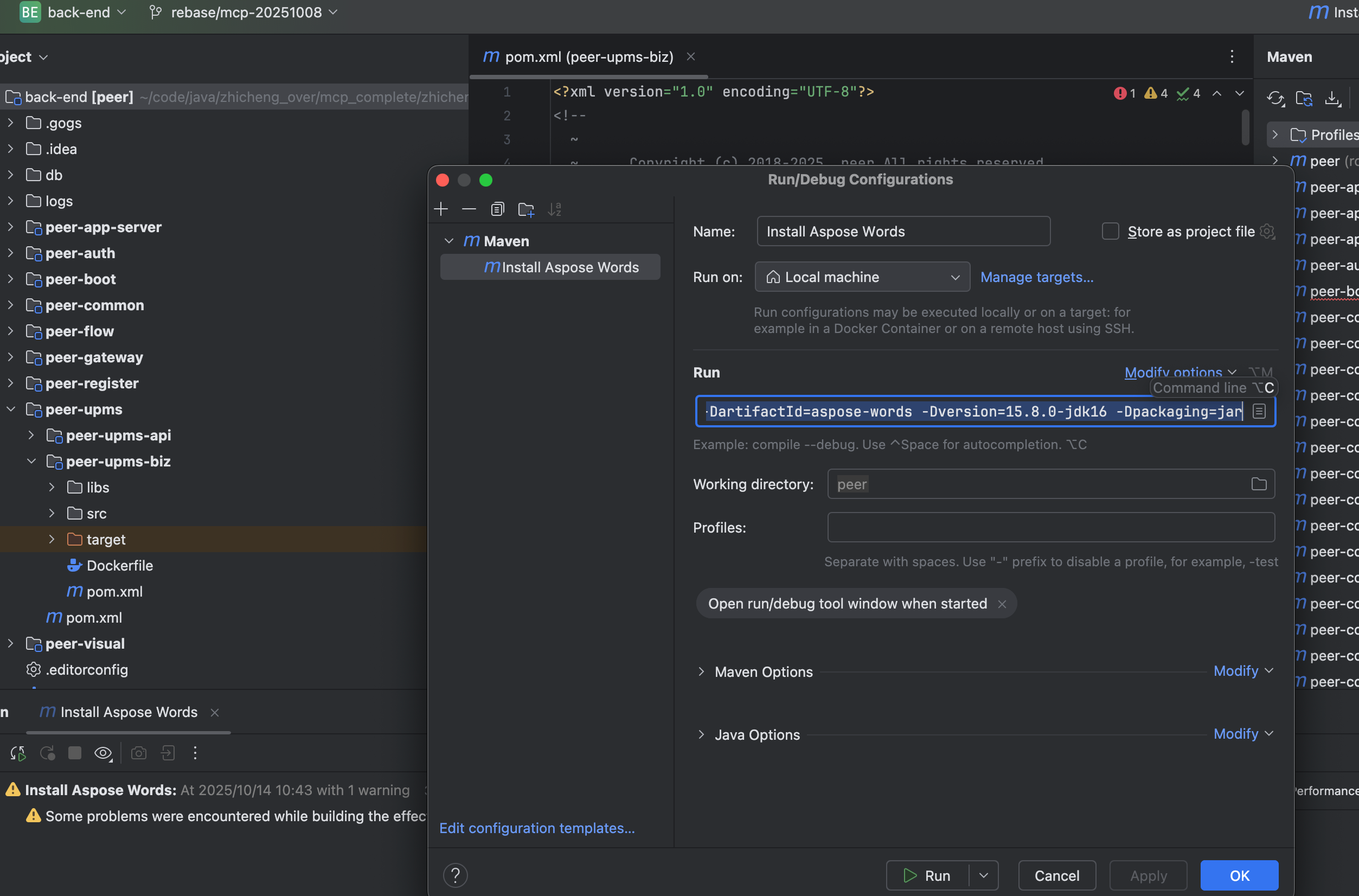Stop the running Install Aspose Words process

(x=75, y=753)
